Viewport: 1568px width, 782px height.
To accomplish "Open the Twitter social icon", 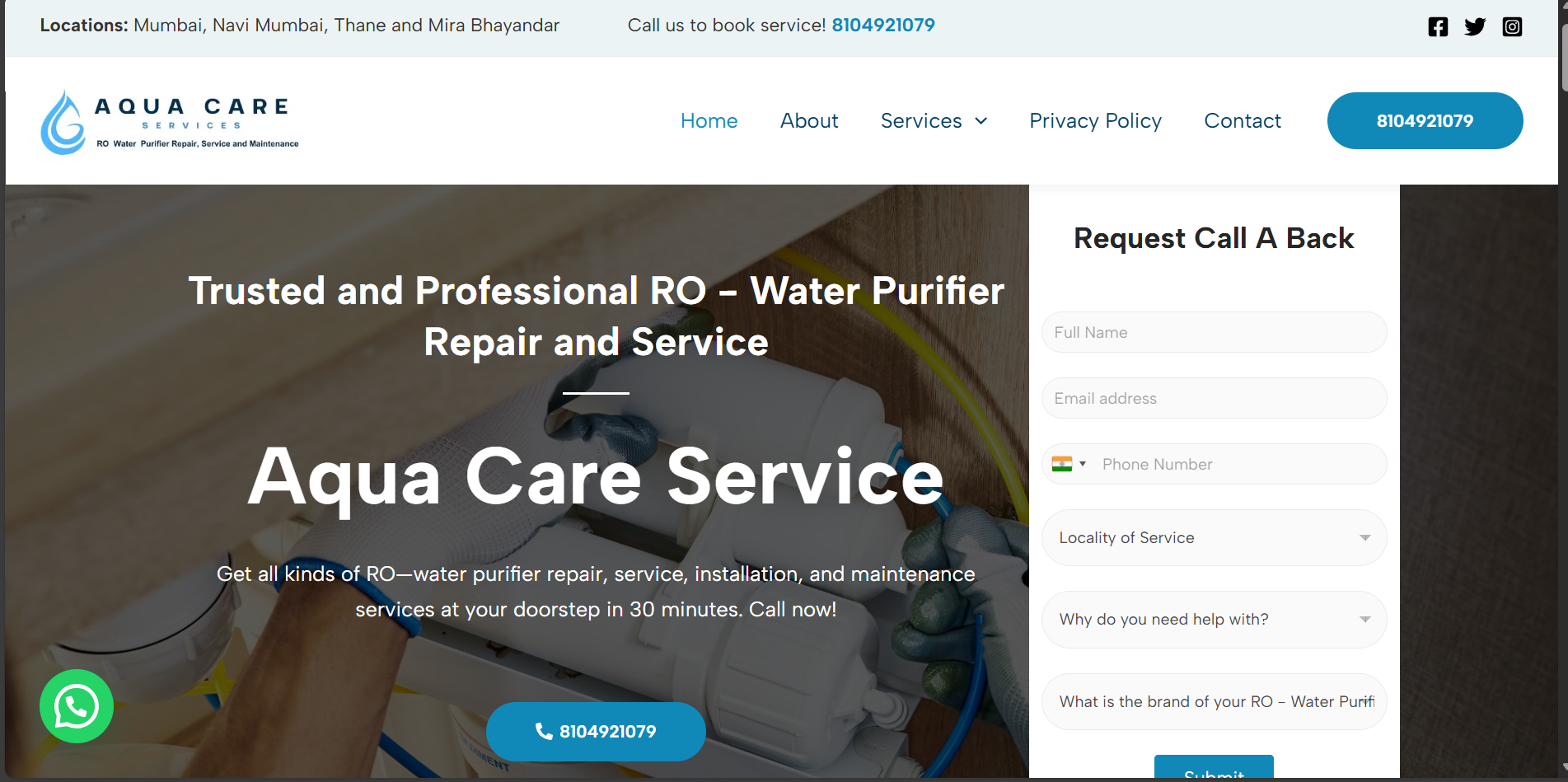I will [x=1475, y=26].
